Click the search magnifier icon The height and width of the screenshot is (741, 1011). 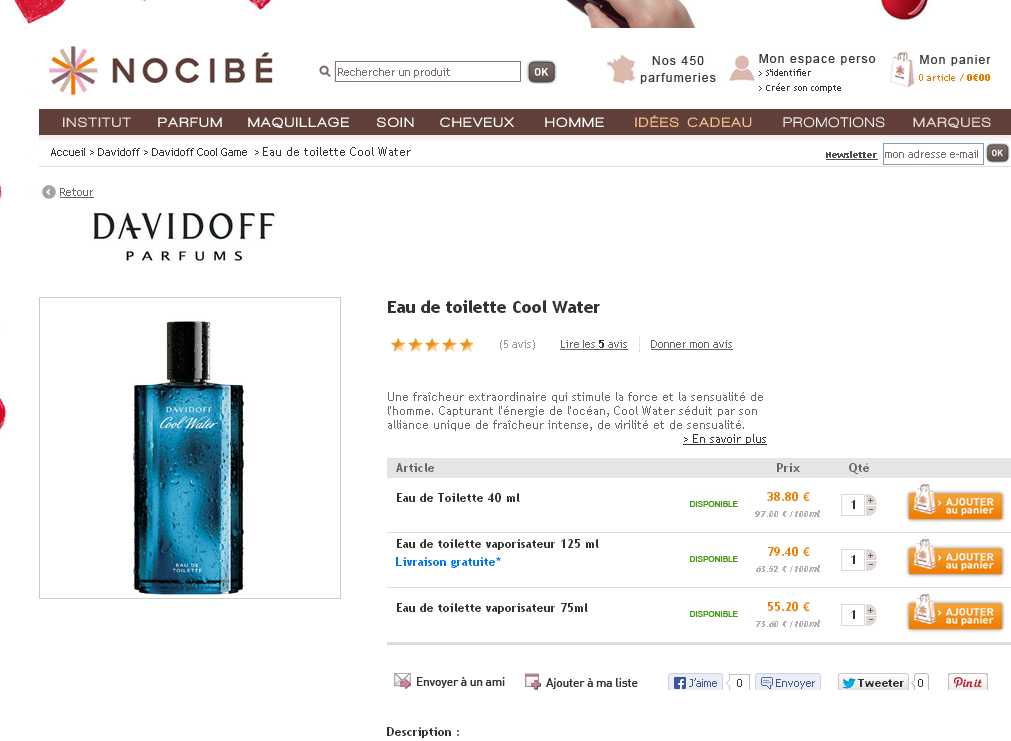tap(325, 72)
